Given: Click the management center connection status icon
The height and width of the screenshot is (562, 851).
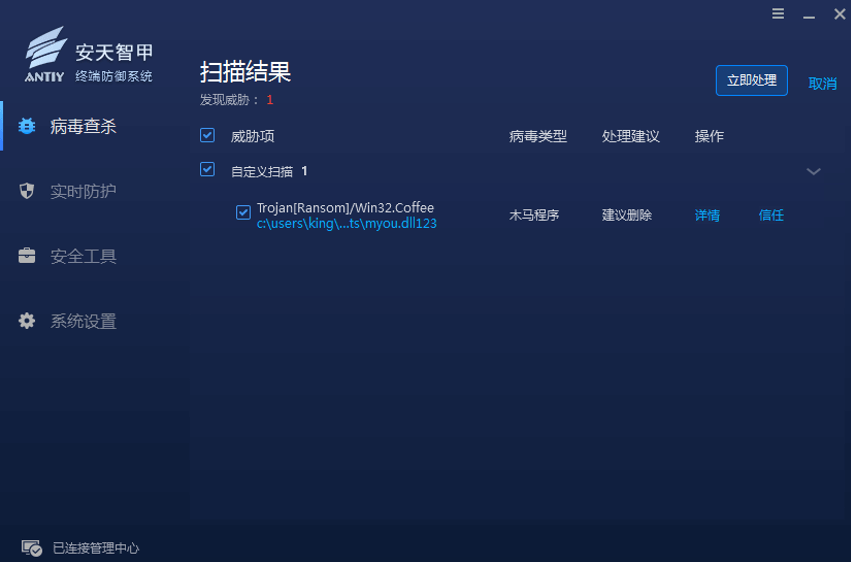Looking at the screenshot, I should pyautogui.click(x=31, y=548).
